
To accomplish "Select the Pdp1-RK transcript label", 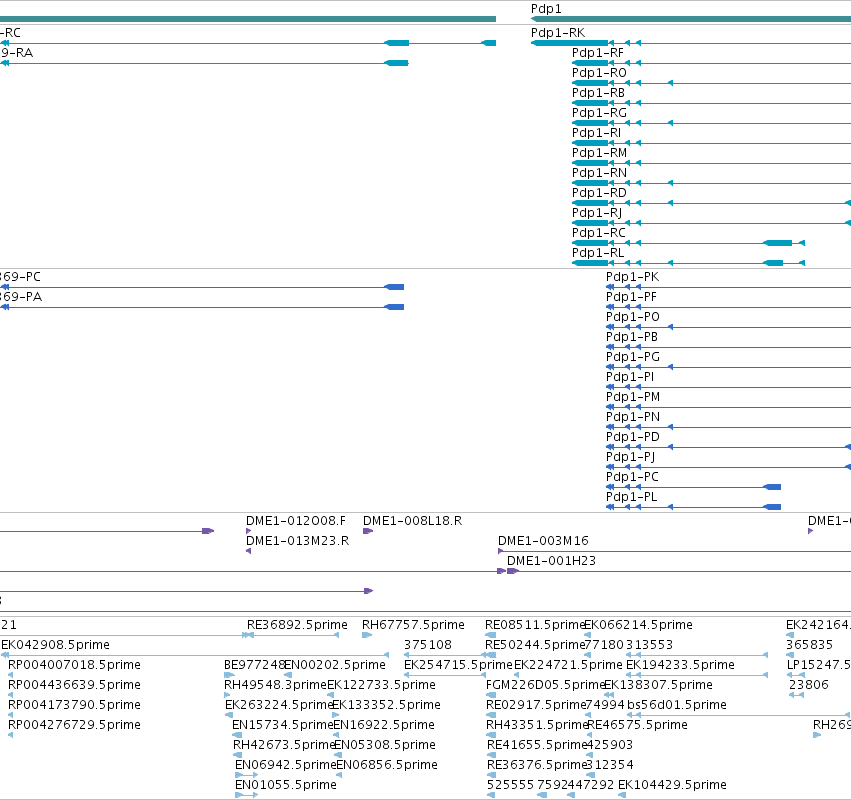I will pos(558,33).
